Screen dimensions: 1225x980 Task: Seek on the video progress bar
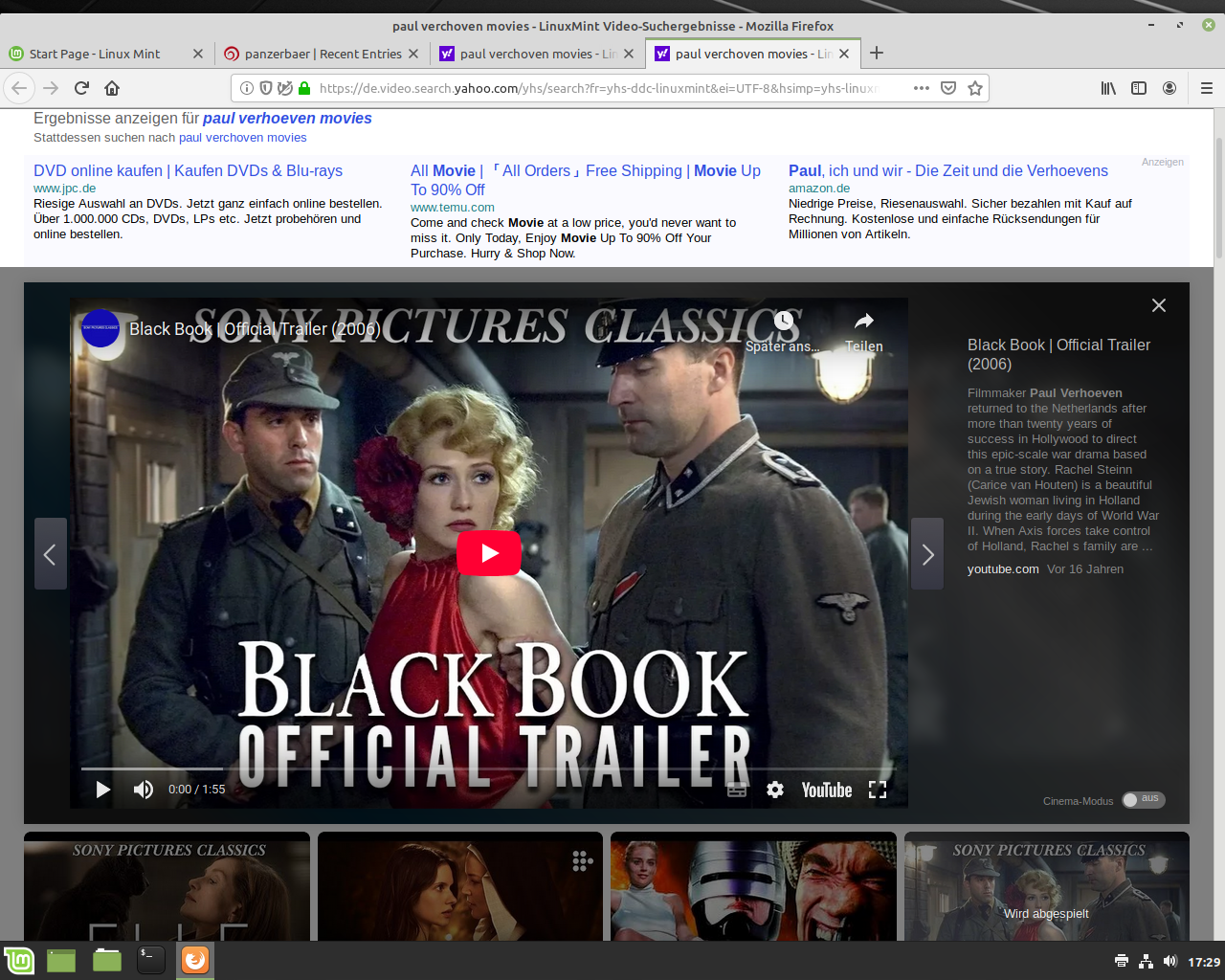point(488,768)
